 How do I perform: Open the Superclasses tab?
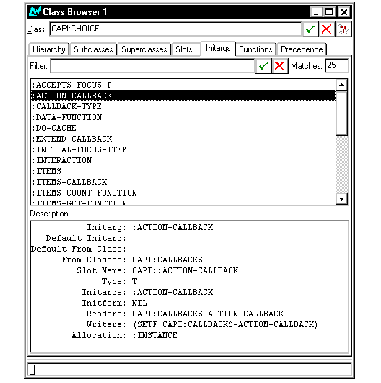(144, 49)
